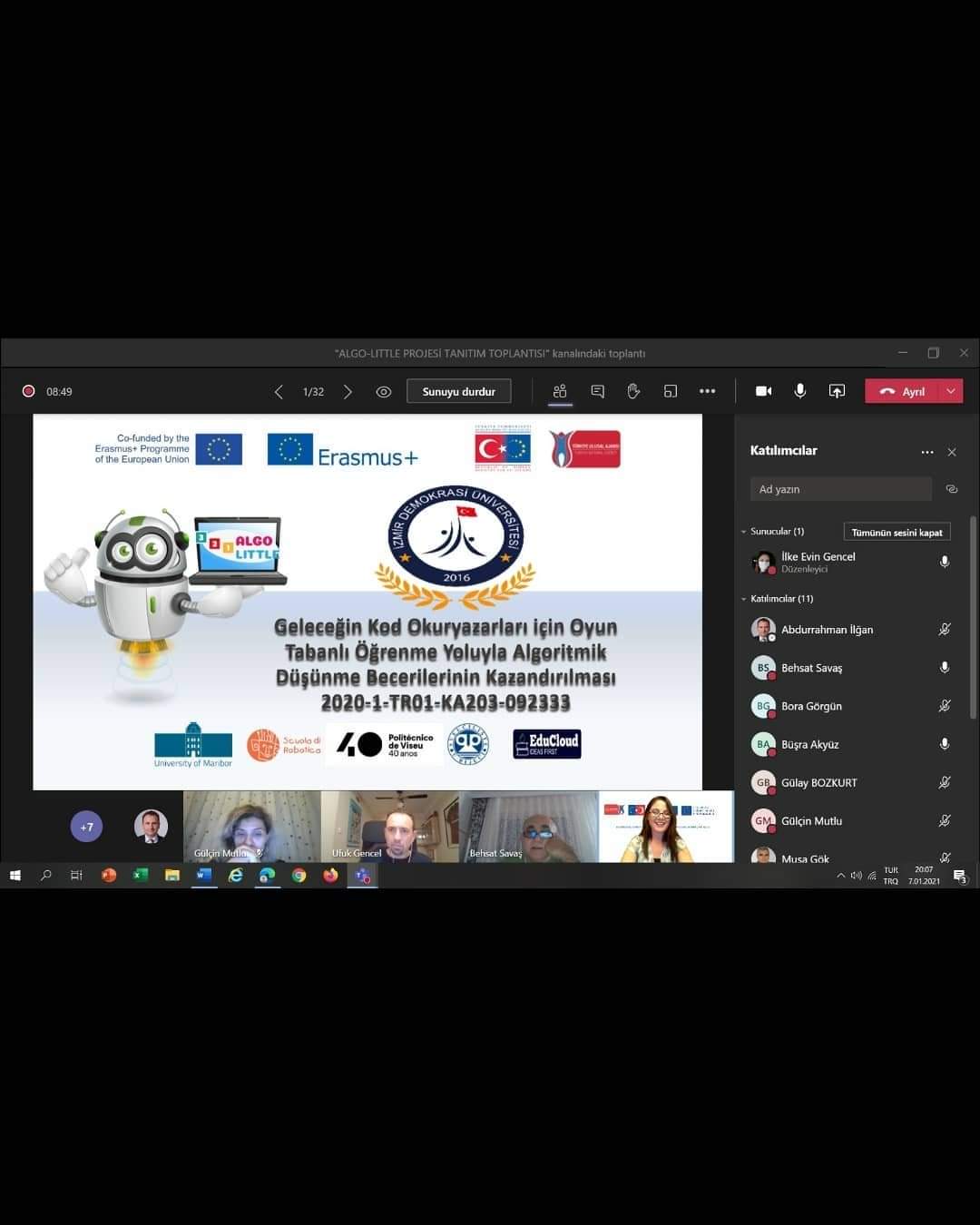Open Microsoft Edge from the taskbar
Image resolution: width=980 pixels, height=1225 pixels.
tap(267, 876)
